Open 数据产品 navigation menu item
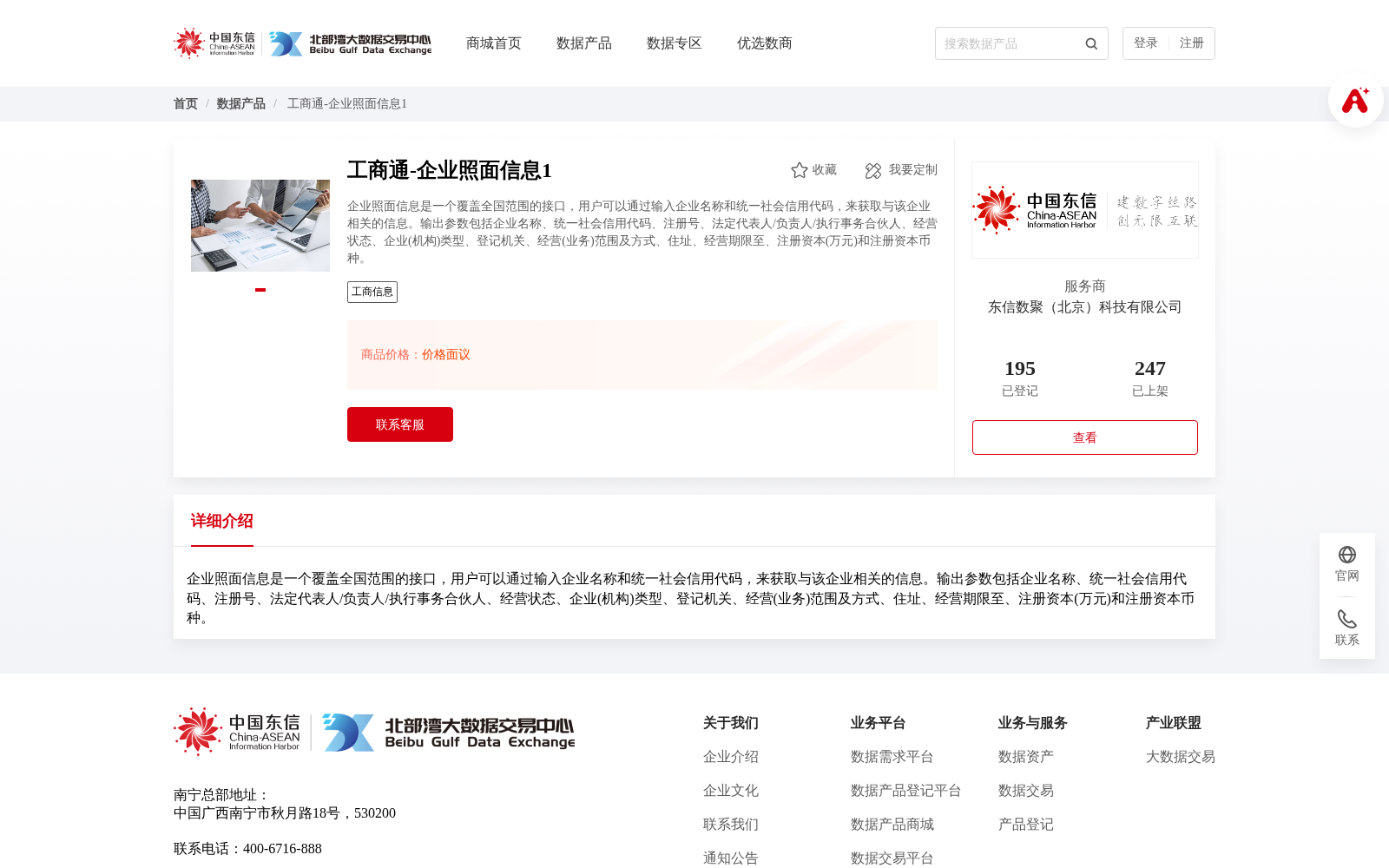 (584, 43)
